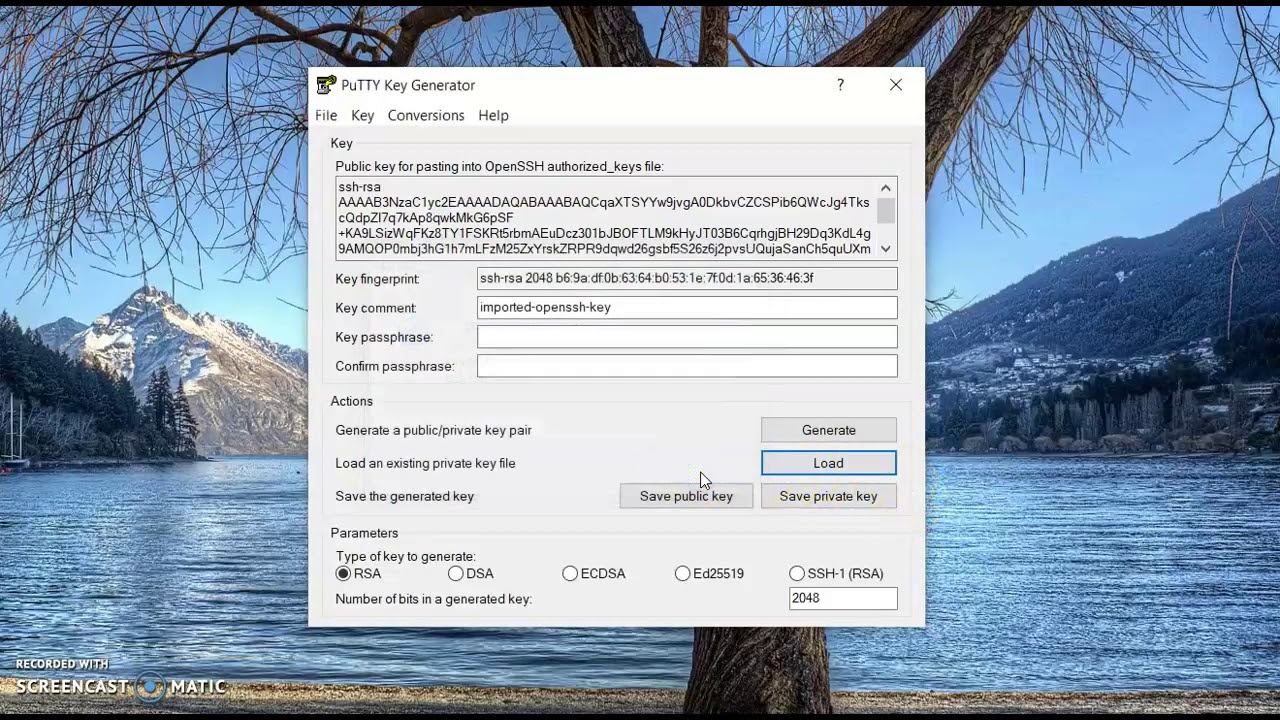1280x720 pixels.
Task: Click the 'Confirm passphrase:' label
Action: coord(395,366)
